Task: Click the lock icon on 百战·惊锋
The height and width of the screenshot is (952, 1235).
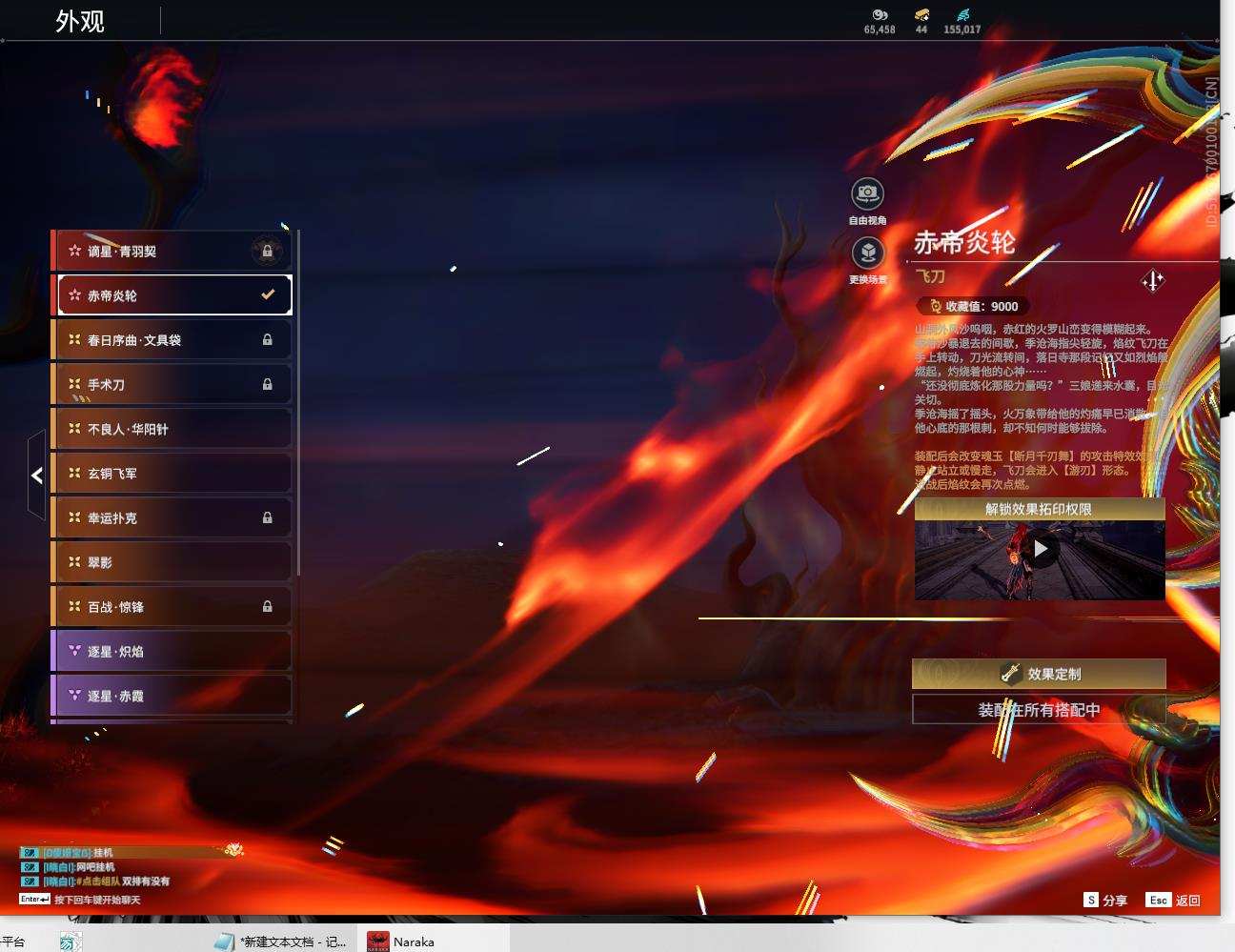Action: (x=268, y=606)
